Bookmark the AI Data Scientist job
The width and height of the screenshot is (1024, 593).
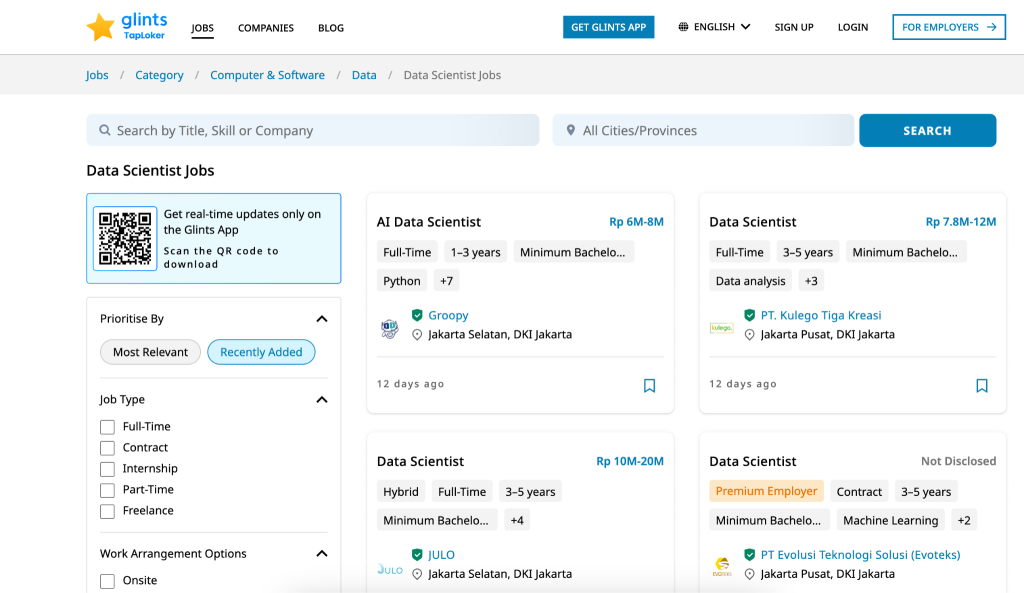pyautogui.click(x=649, y=385)
